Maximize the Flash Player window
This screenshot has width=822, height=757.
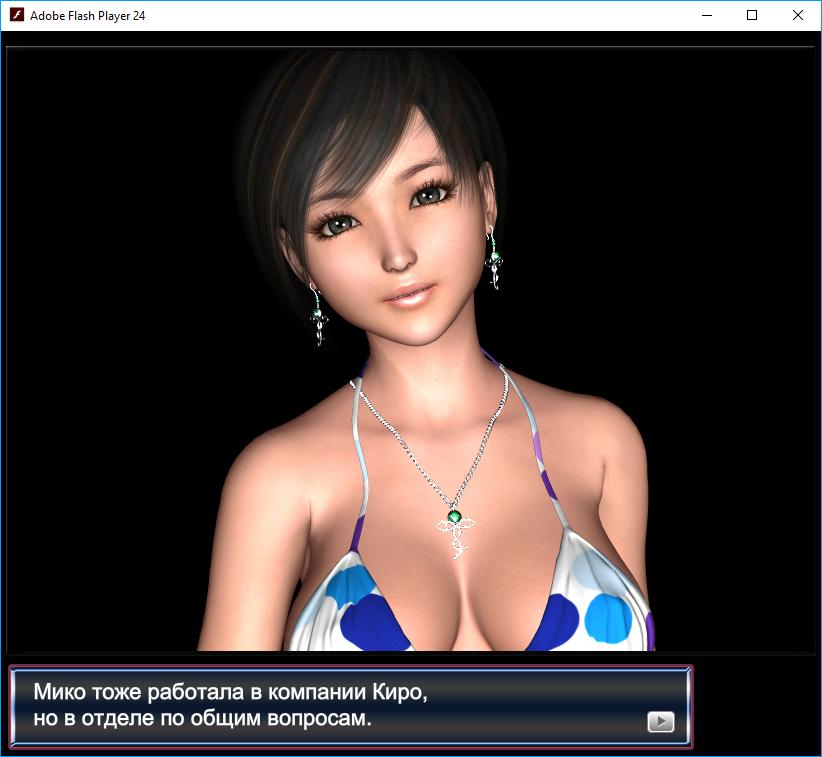pyautogui.click(x=752, y=15)
